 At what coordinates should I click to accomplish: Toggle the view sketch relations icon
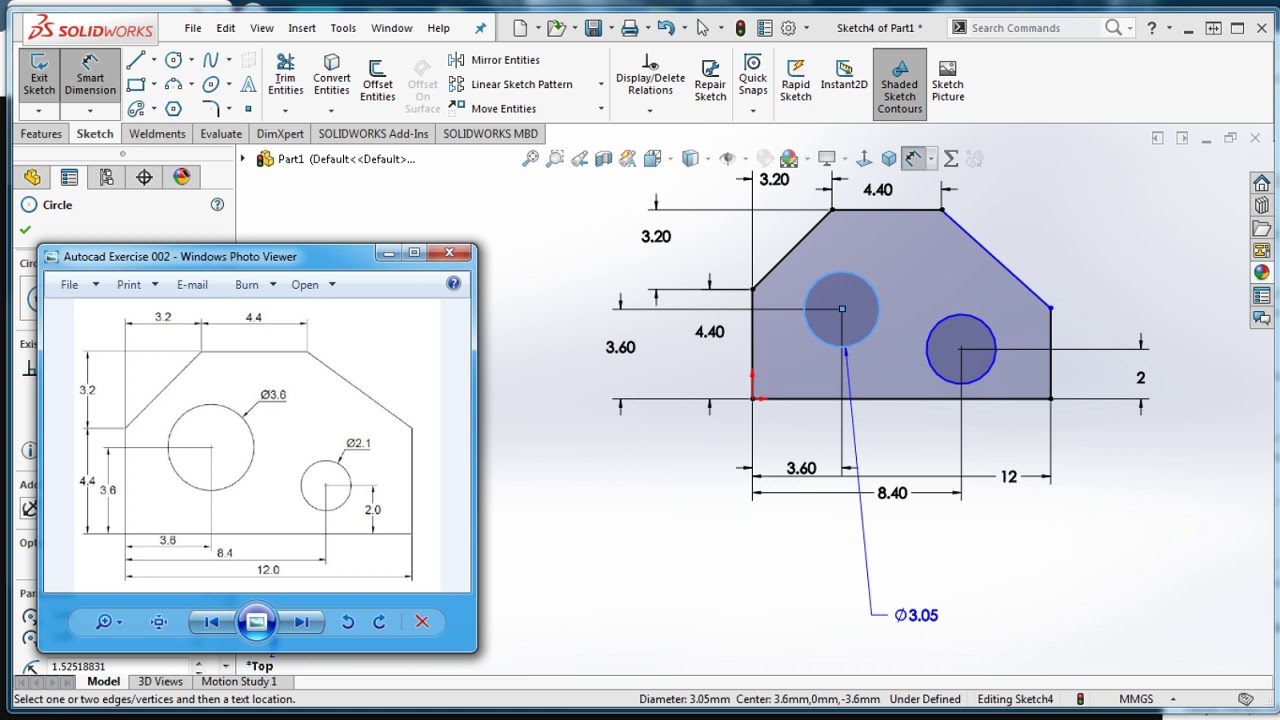912,158
